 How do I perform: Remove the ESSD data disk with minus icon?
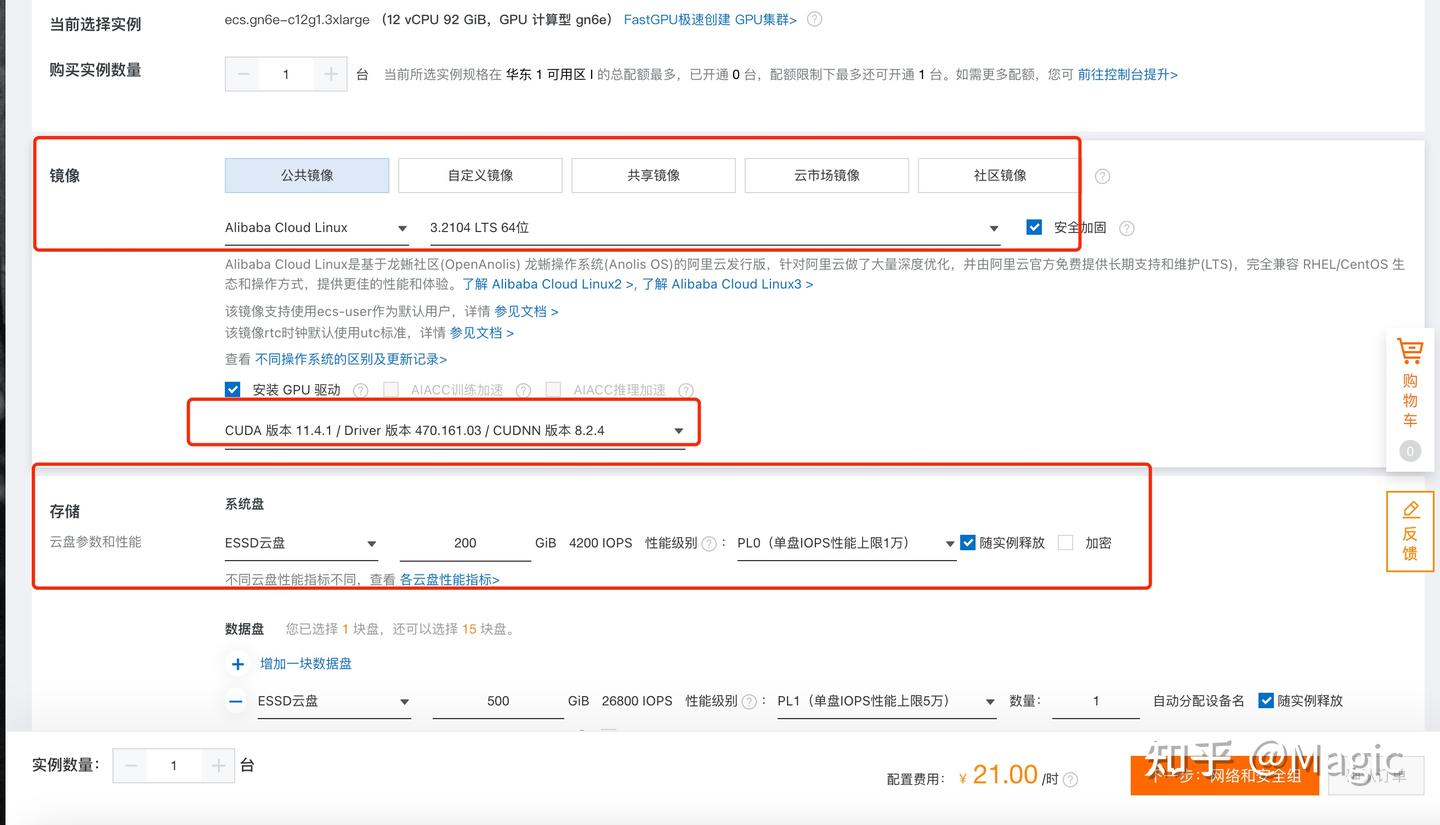tap(235, 701)
